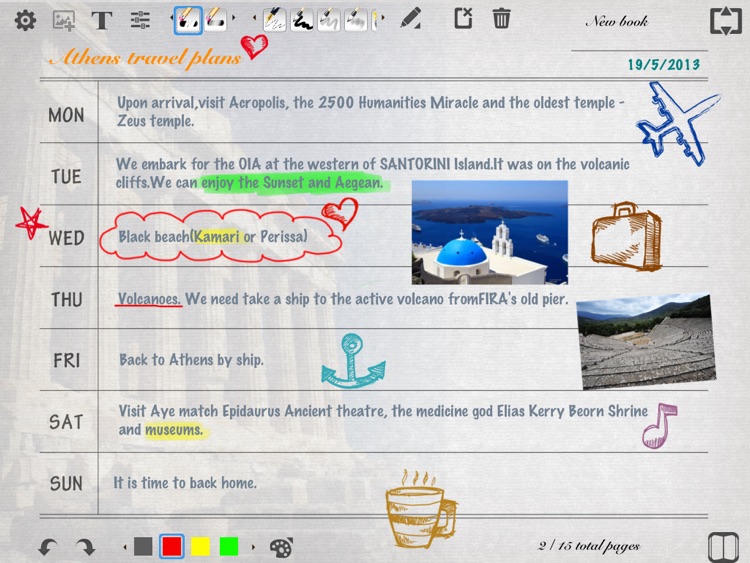
Task: Choose the thick black marker brush
Action: point(302,20)
